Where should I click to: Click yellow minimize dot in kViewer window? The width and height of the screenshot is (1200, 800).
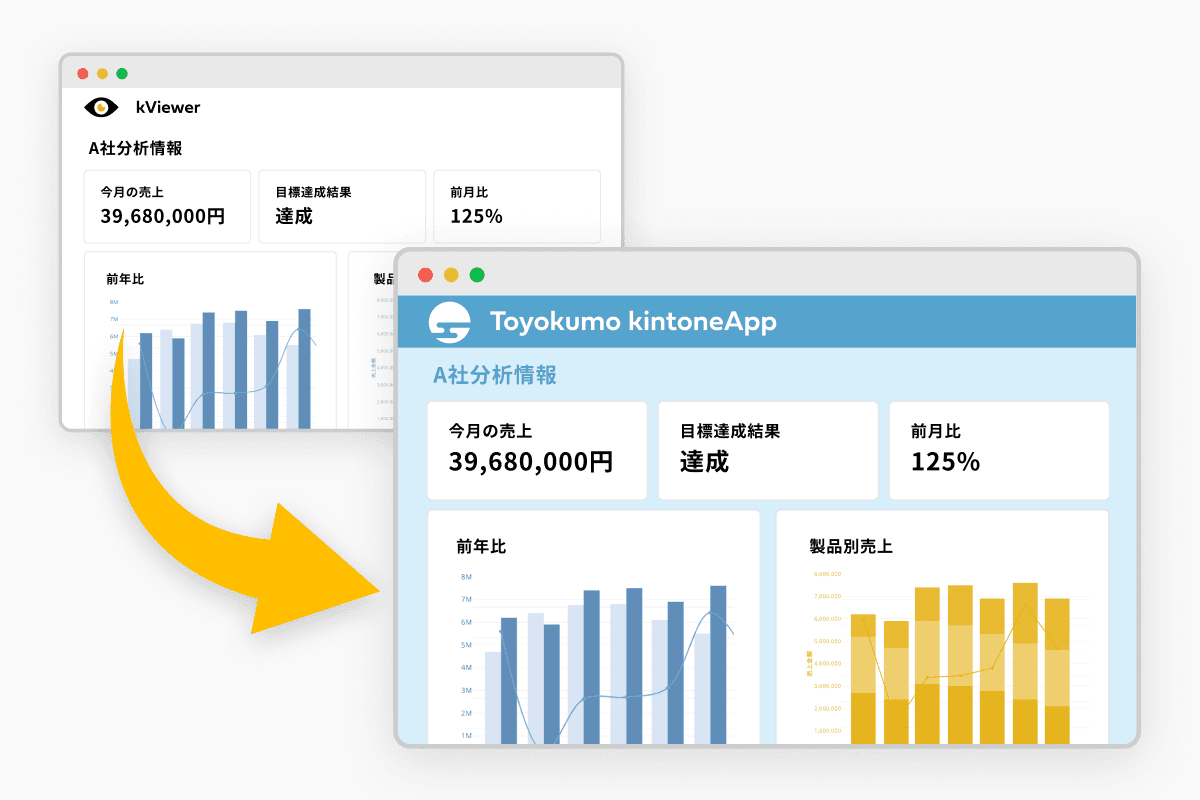pos(102,74)
